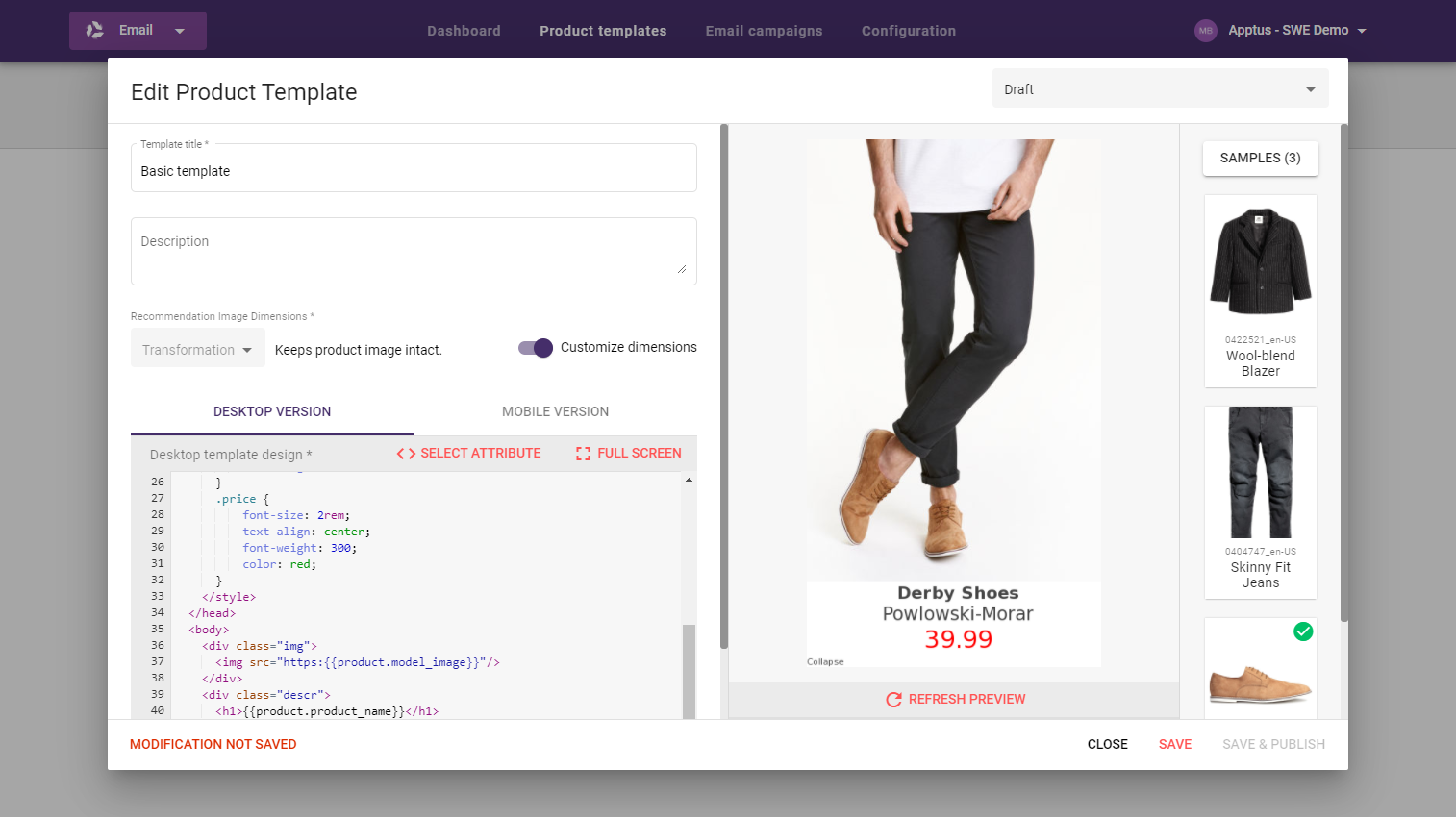Click the Apptus logo icon beside Email
The image size is (1456, 817).
click(94, 31)
